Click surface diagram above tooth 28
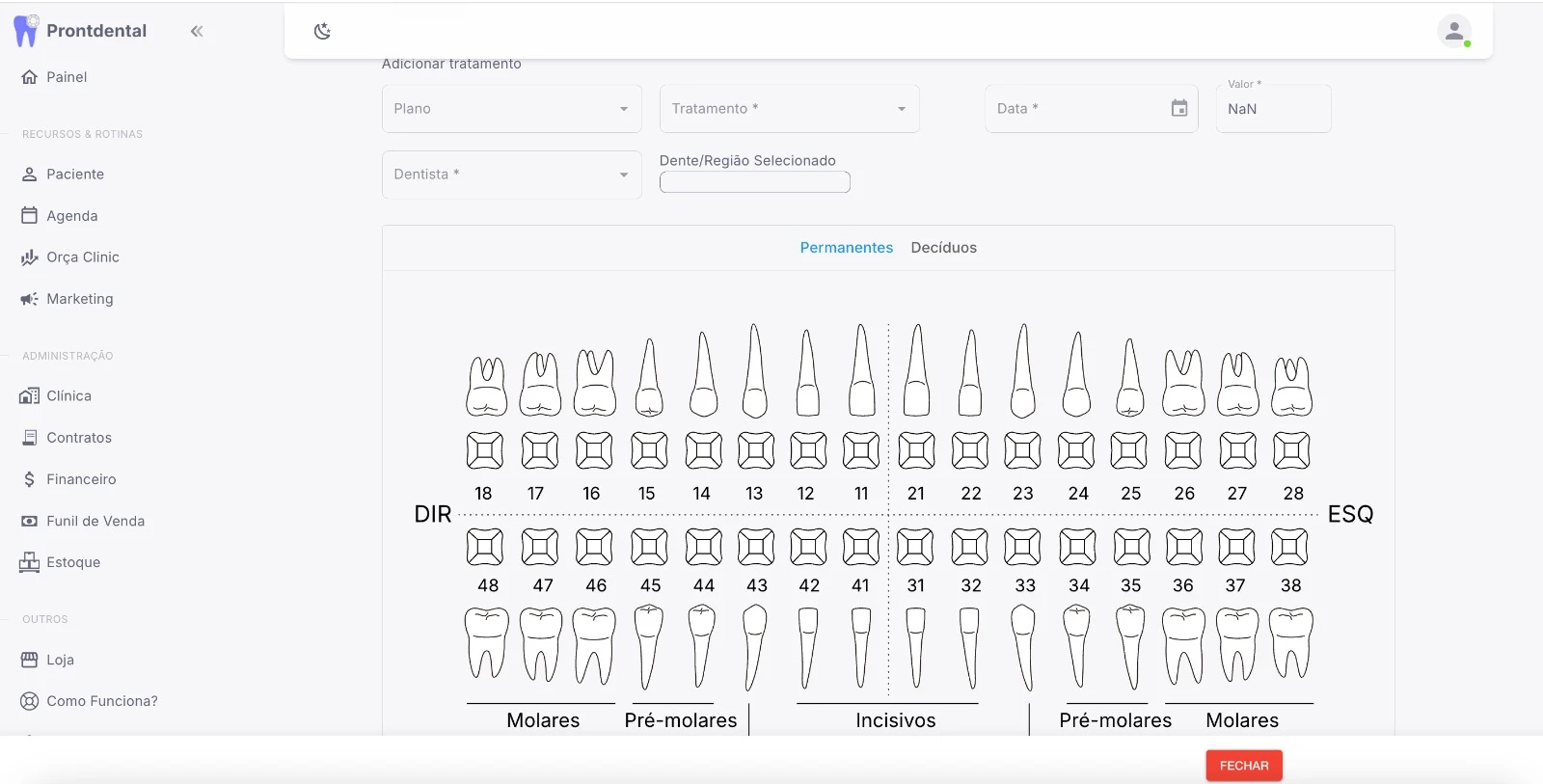Image resolution: width=1543 pixels, height=784 pixels. click(1291, 450)
